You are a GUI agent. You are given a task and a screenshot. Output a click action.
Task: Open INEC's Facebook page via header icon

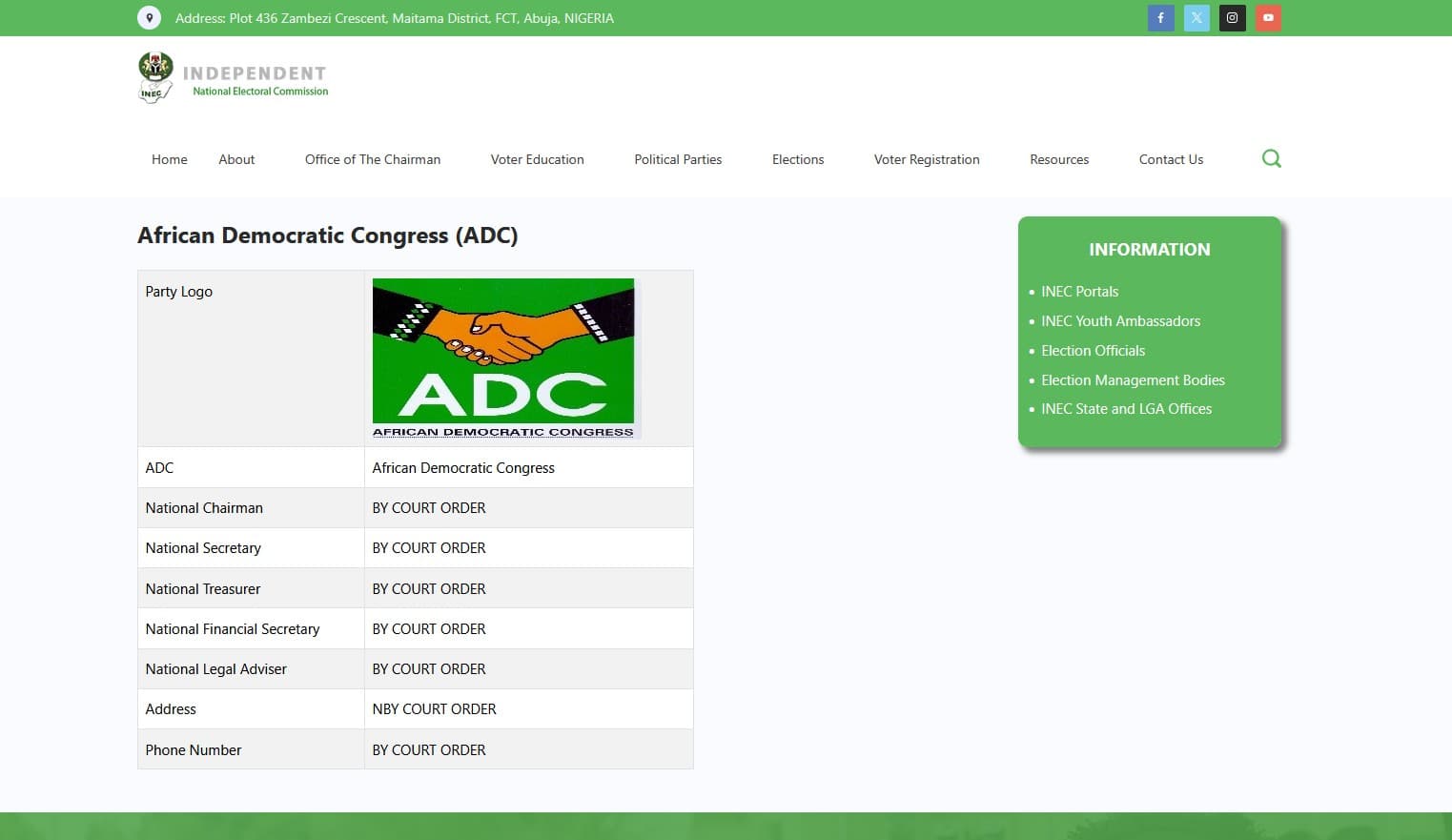coord(1160,17)
